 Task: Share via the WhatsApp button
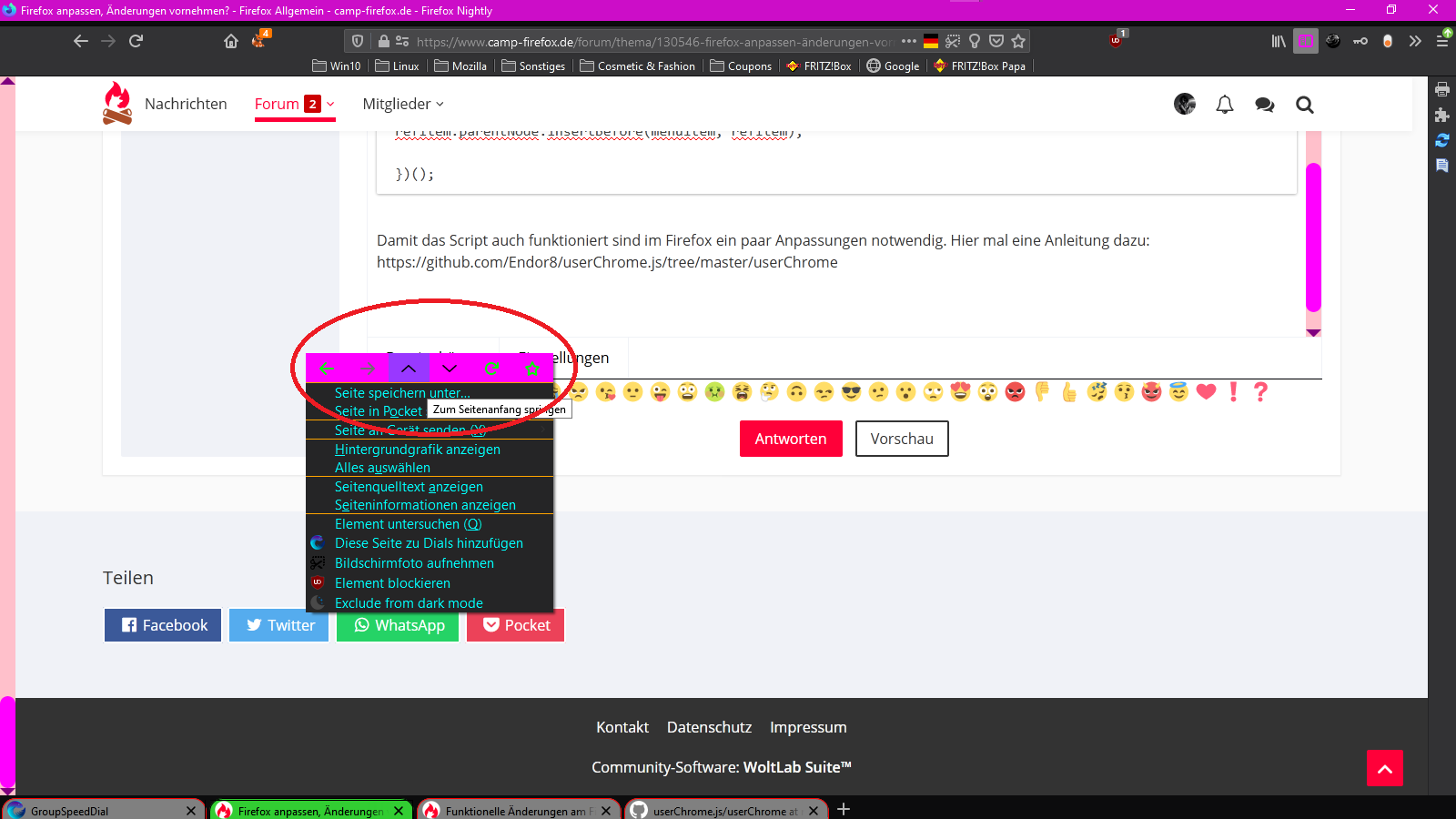coord(399,625)
